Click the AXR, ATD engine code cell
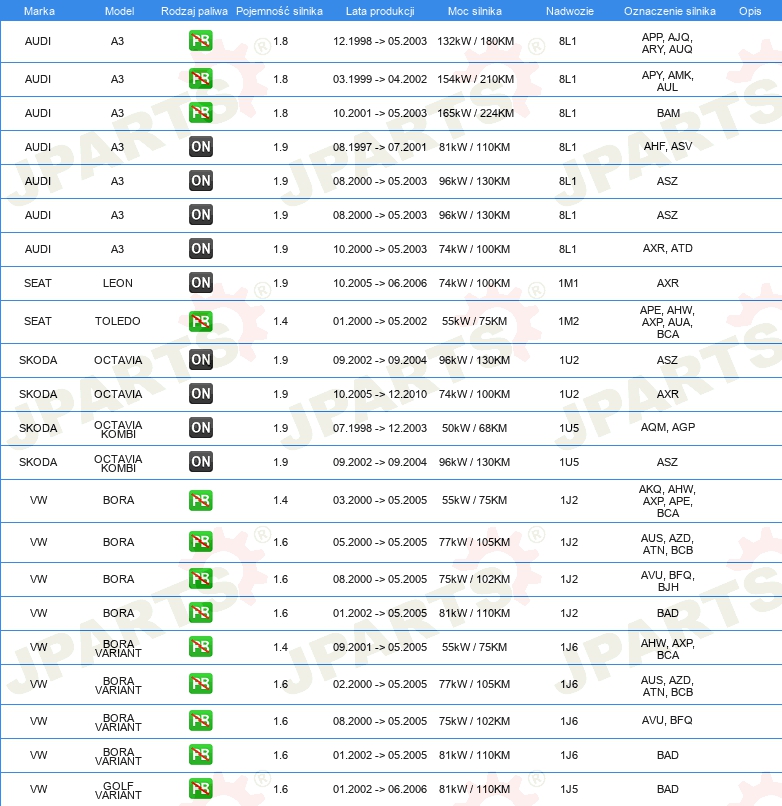782x806 pixels. (x=668, y=248)
